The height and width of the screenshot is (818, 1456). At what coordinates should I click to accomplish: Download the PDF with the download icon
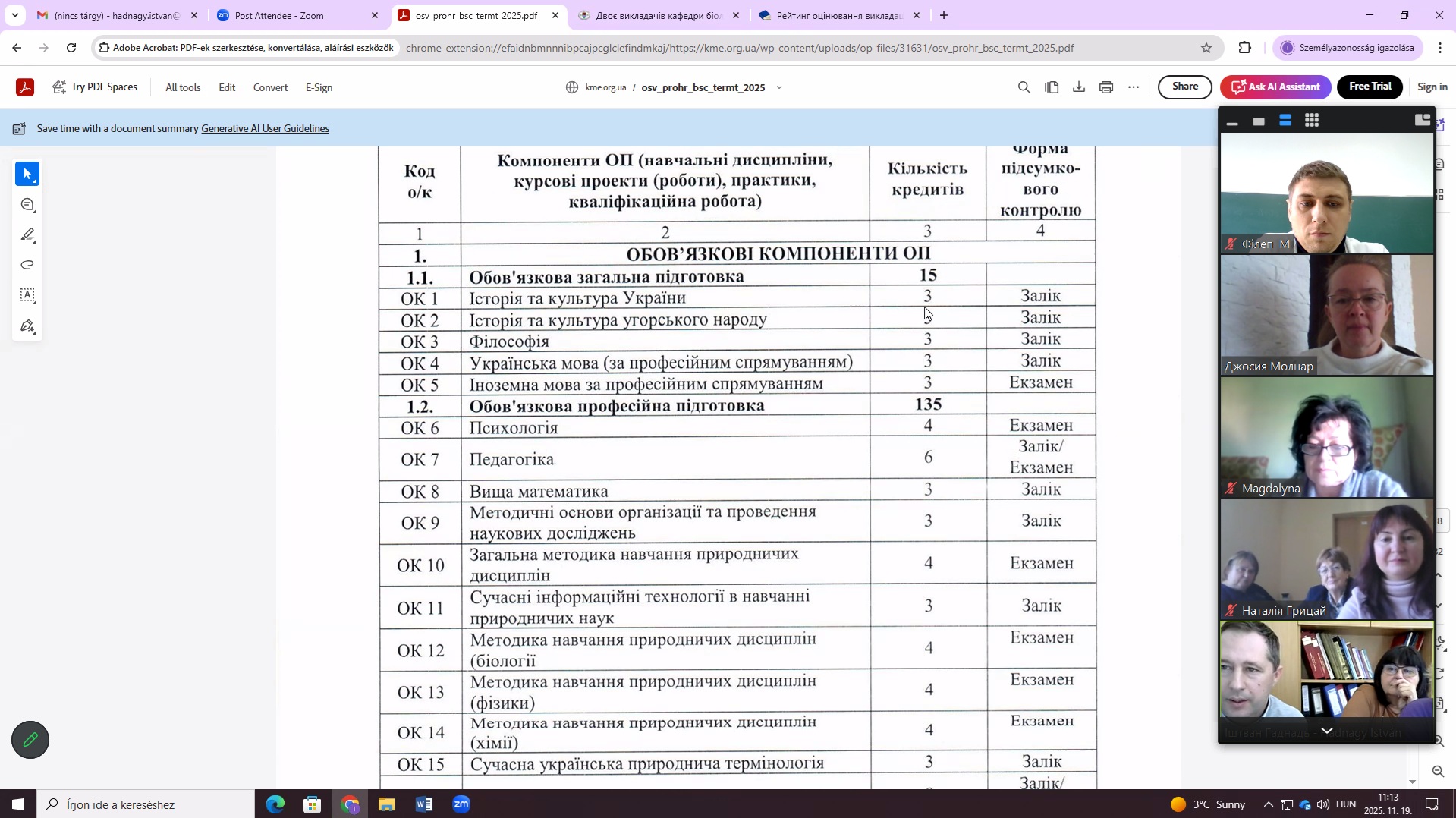pos(1078,87)
